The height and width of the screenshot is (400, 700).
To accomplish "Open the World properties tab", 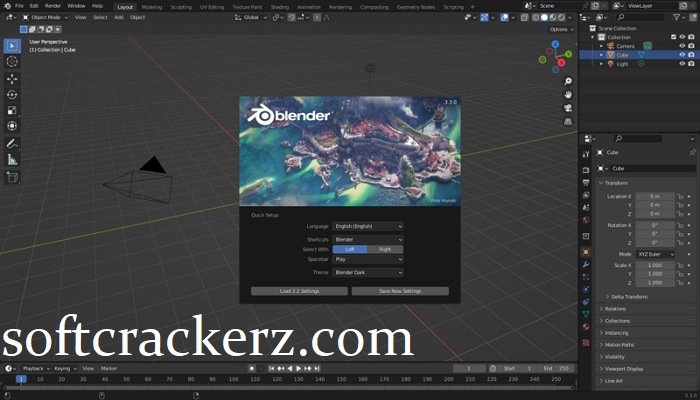I will coord(586,220).
